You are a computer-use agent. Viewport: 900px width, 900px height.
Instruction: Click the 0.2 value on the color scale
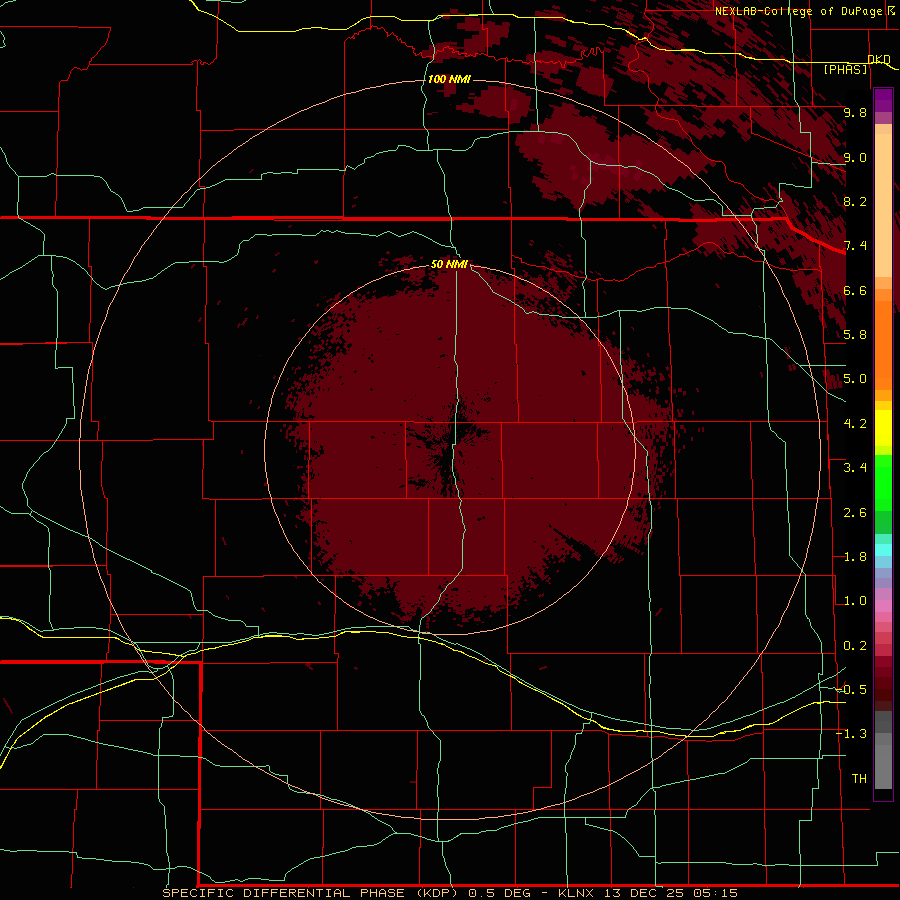click(855, 646)
